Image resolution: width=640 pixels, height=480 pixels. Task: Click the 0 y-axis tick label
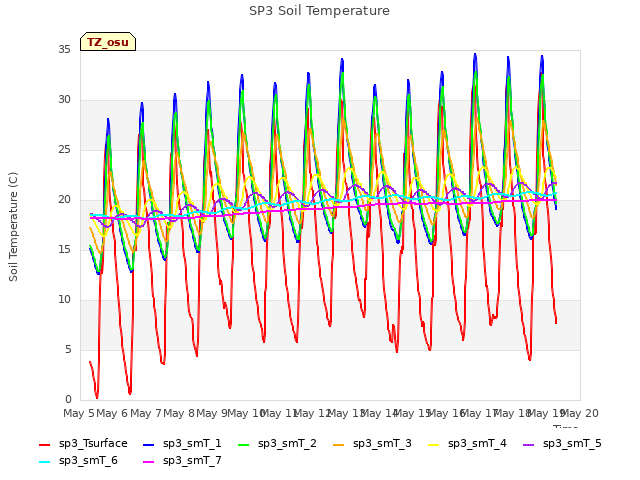[x=68, y=400]
